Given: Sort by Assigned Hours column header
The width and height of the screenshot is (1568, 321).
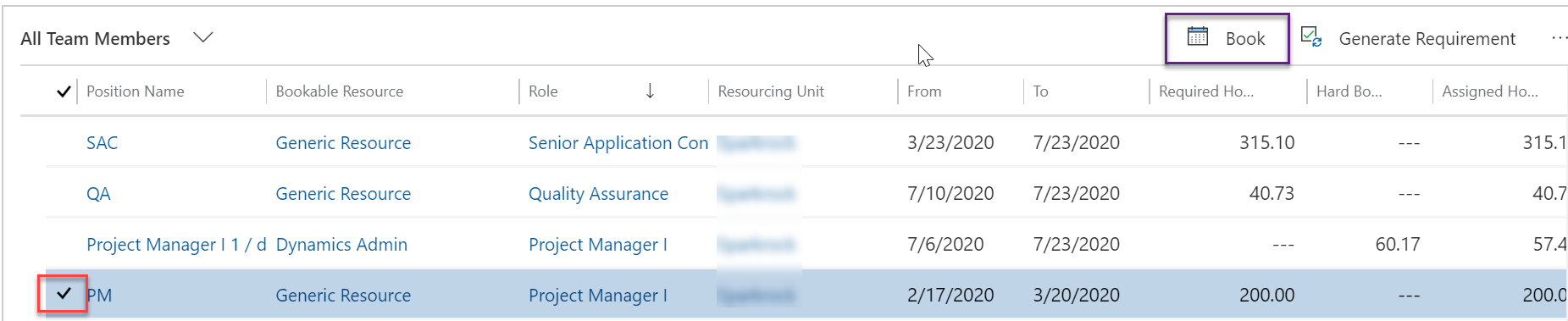Looking at the screenshot, I should tap(1490, 91).
